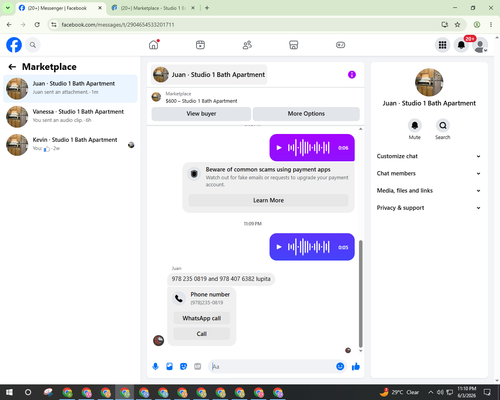Click the View buyer button

point(201,114)
